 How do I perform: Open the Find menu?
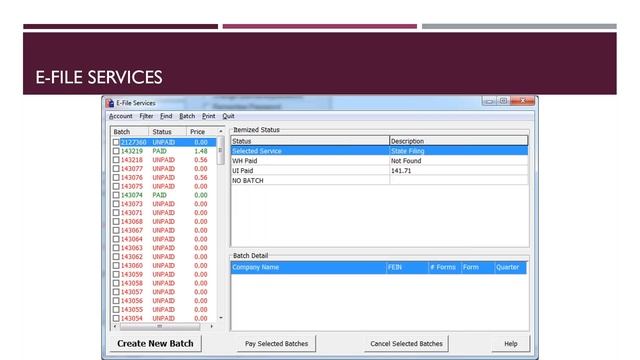click(166, 116)
